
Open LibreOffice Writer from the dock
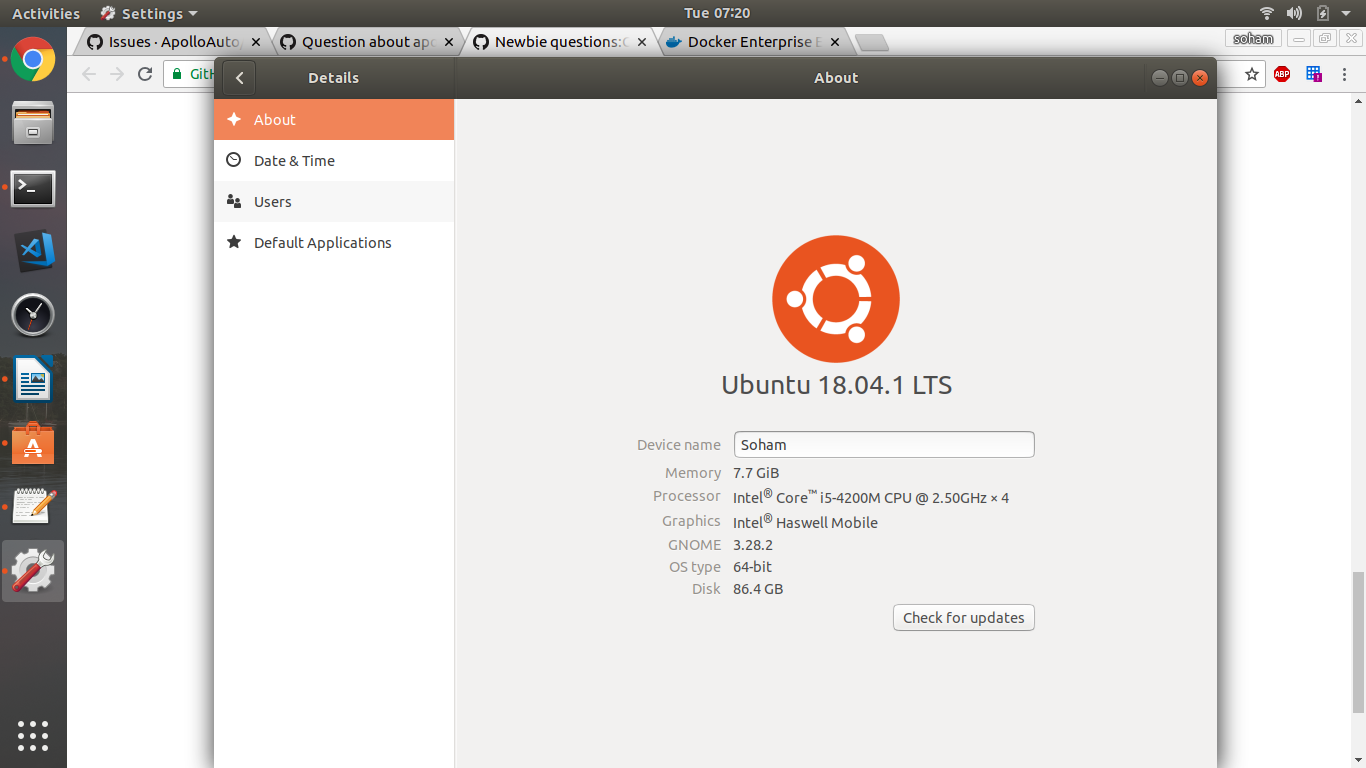coord(33,380)
